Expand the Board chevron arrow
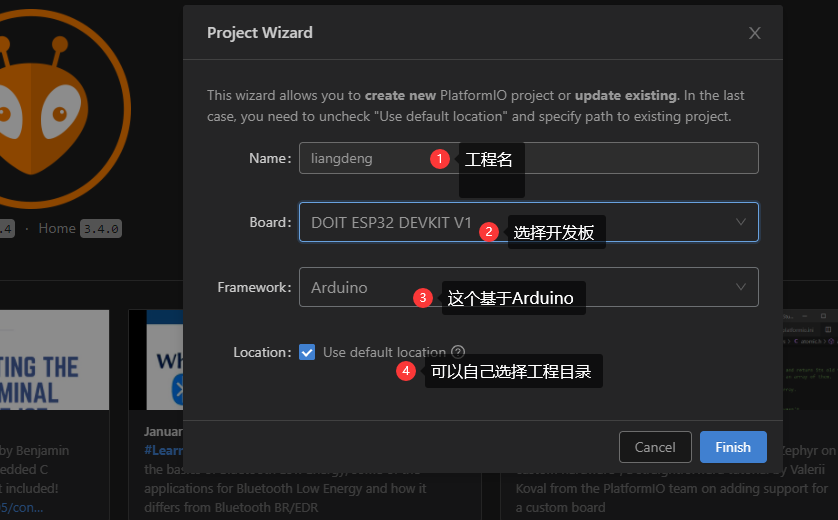Screen dimensions: 838x520 [741, 222]
